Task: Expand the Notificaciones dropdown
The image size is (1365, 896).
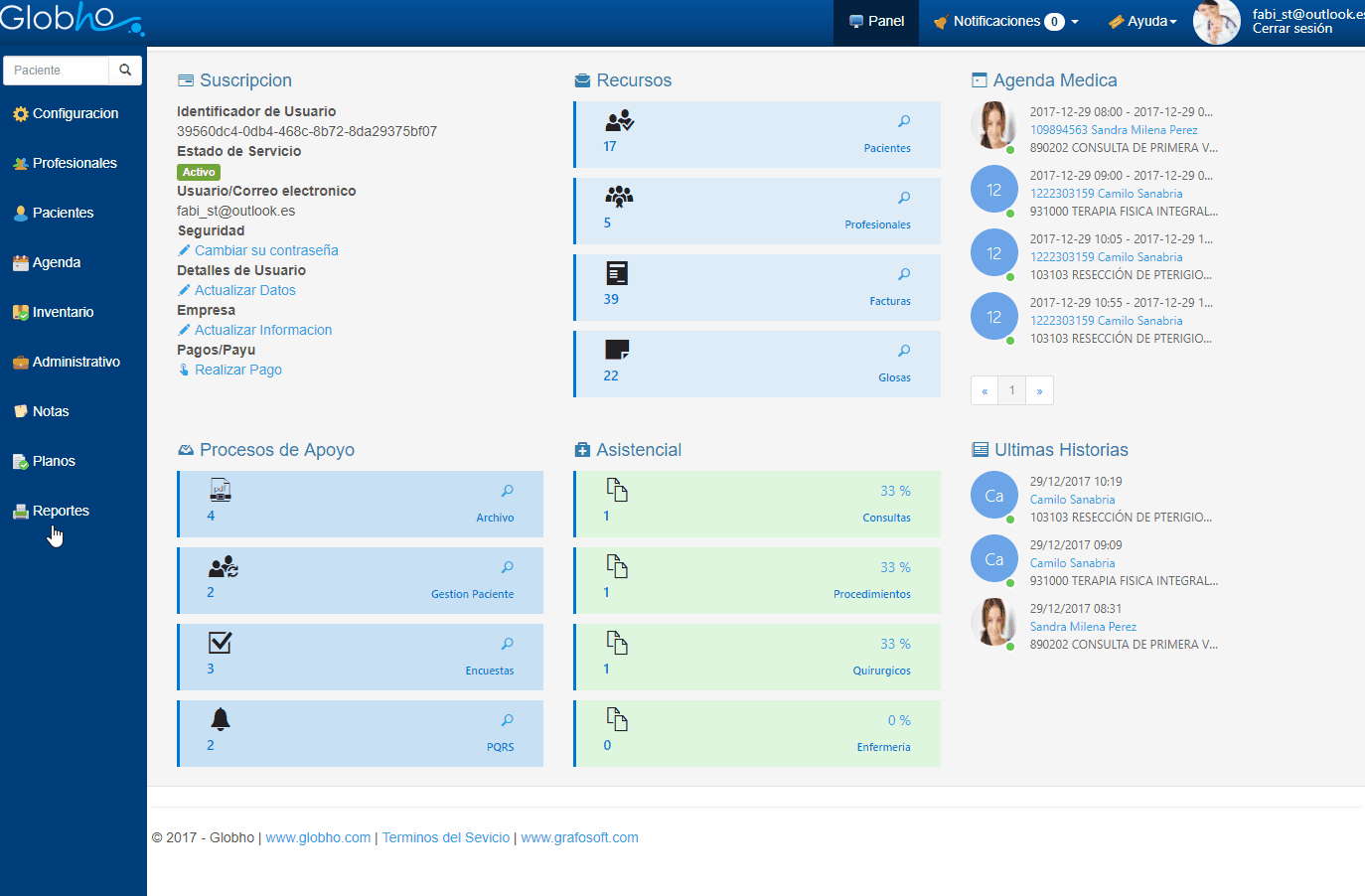Action: 1005,21
